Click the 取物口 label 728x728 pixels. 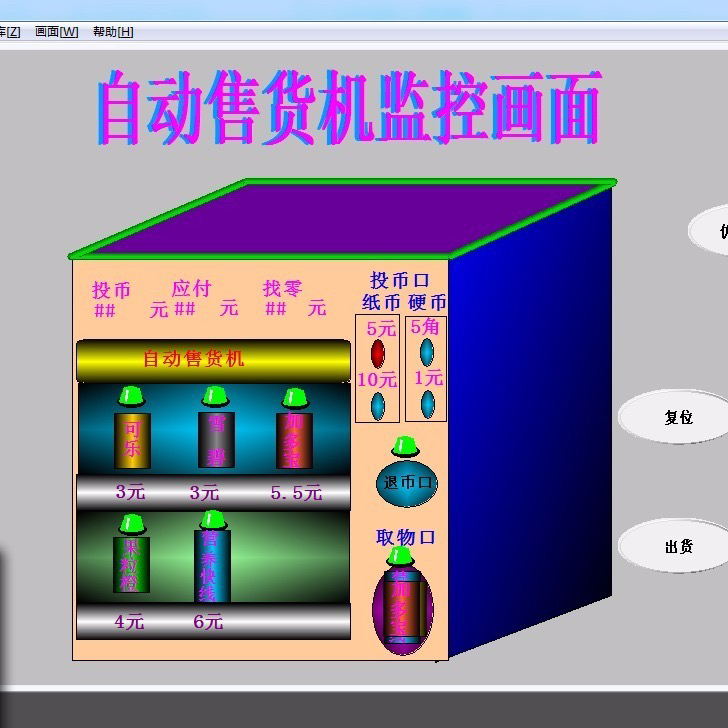[405, 537]
